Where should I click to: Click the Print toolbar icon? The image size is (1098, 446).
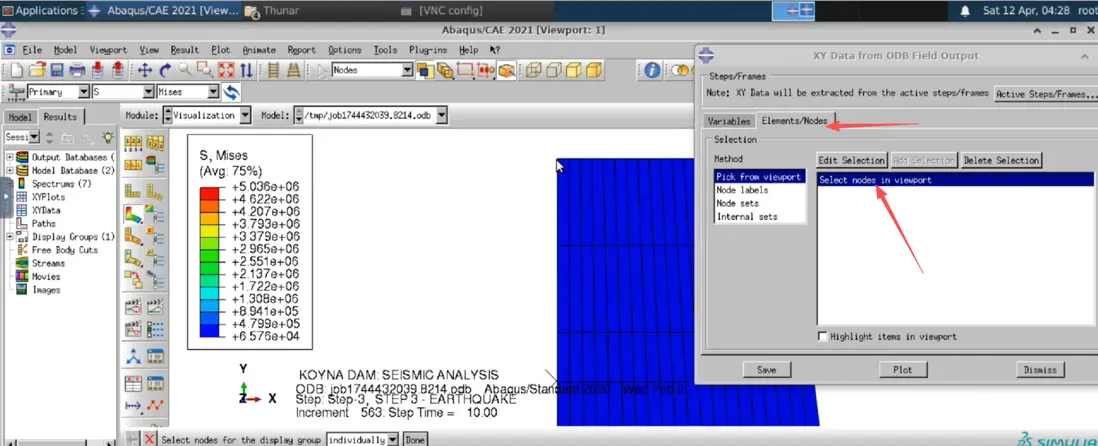(77, 70)
